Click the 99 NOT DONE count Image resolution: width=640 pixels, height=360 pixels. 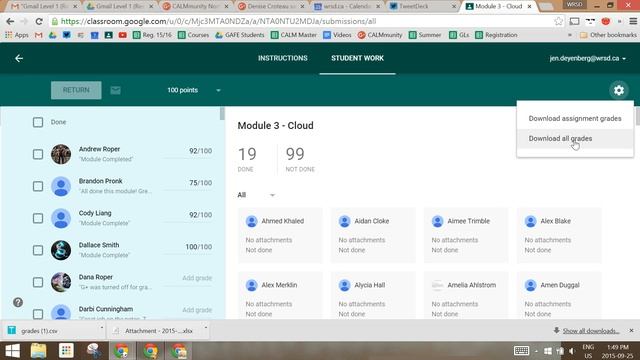[300, 159]
